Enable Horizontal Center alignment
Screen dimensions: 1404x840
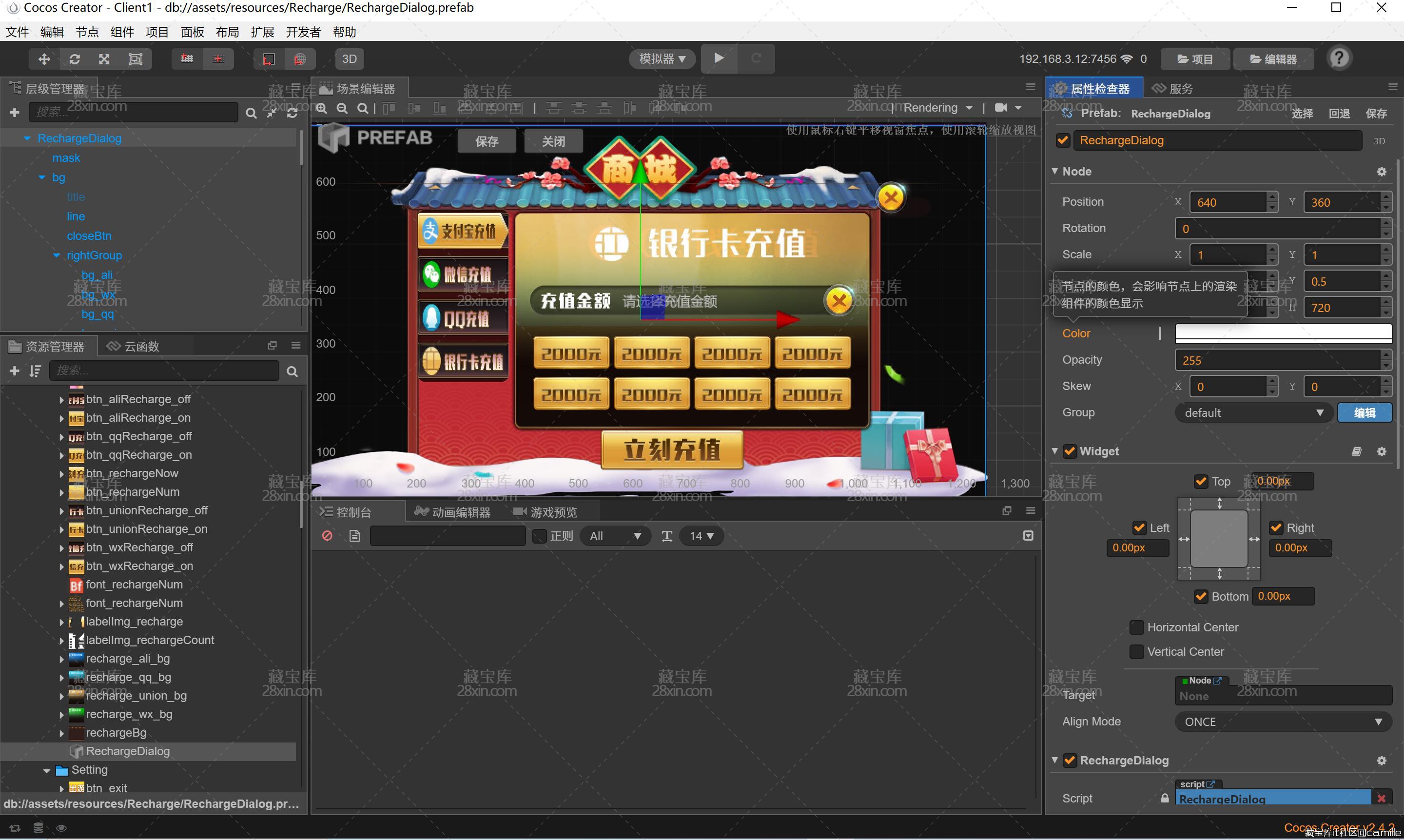click(x=1136, y=627)
